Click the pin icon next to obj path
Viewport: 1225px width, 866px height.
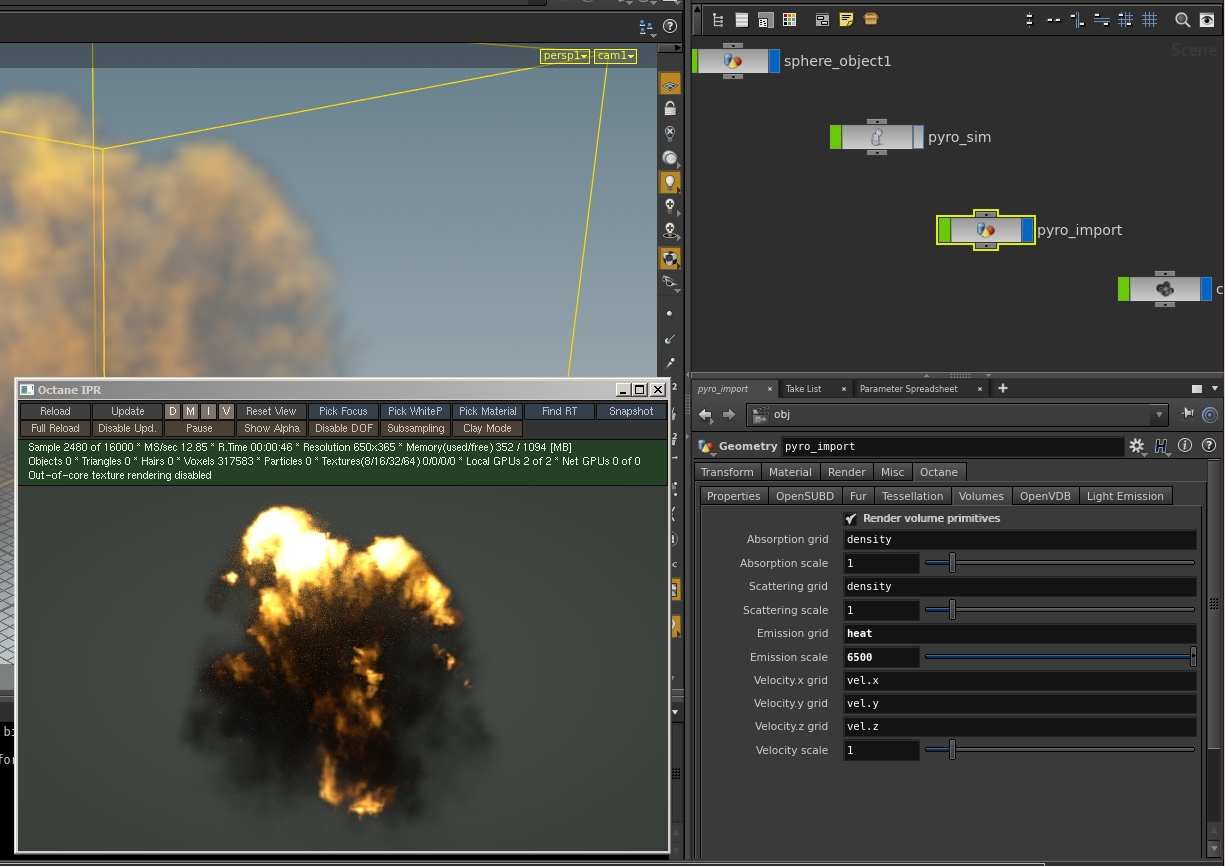pyautogui.click(x=1187, y=414)
